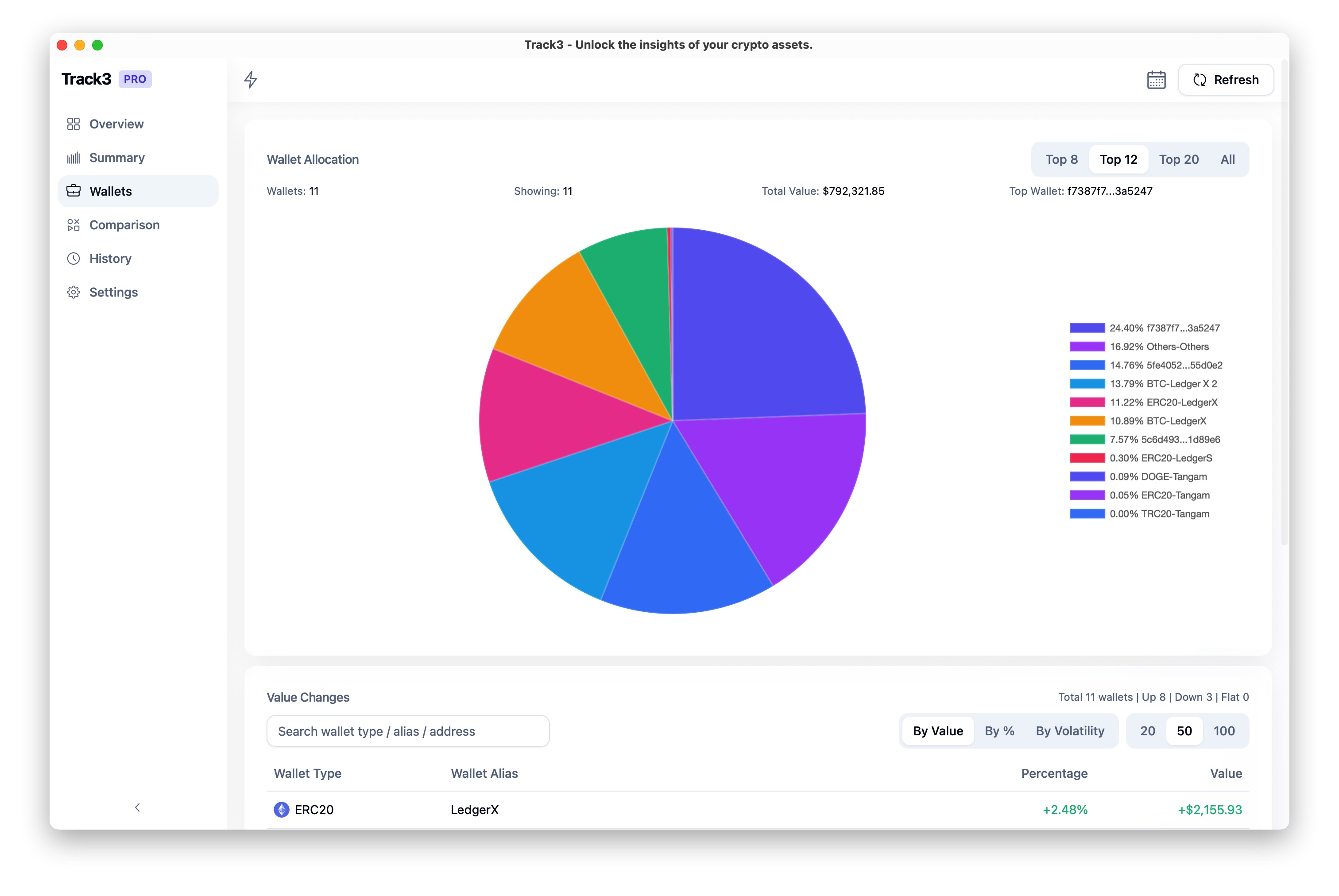Screen dimensions: 1339x896
Task: Click the BTC-LedgerX orange legend swatch
Action: 1087,421
